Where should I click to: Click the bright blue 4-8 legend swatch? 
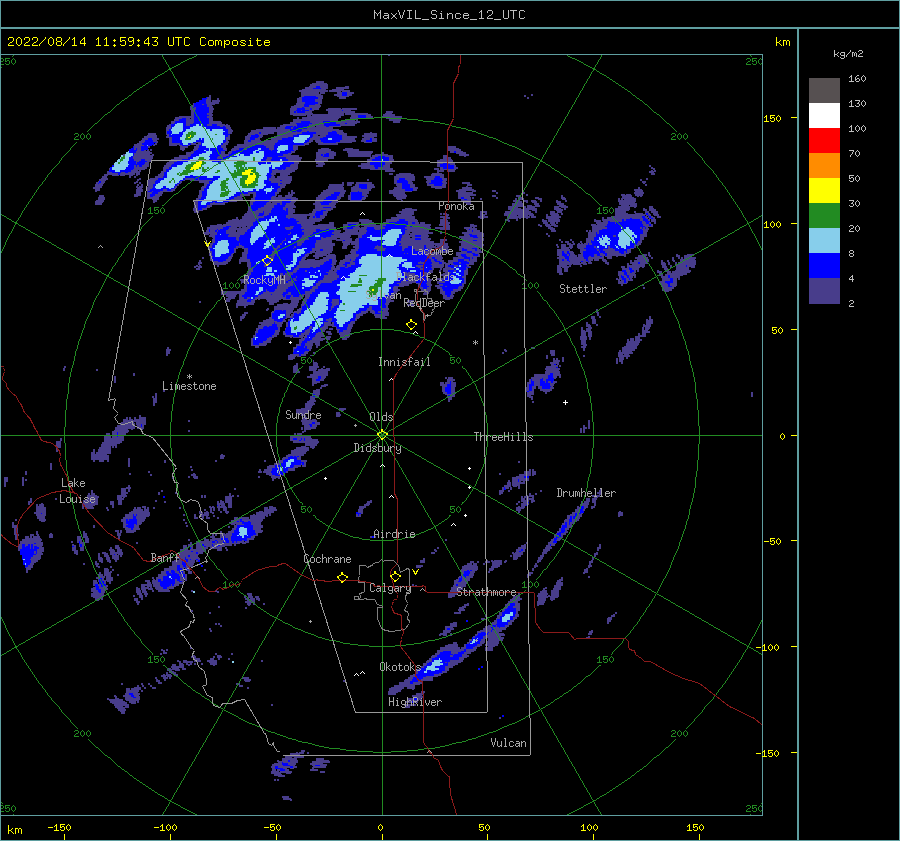[824, 265]
